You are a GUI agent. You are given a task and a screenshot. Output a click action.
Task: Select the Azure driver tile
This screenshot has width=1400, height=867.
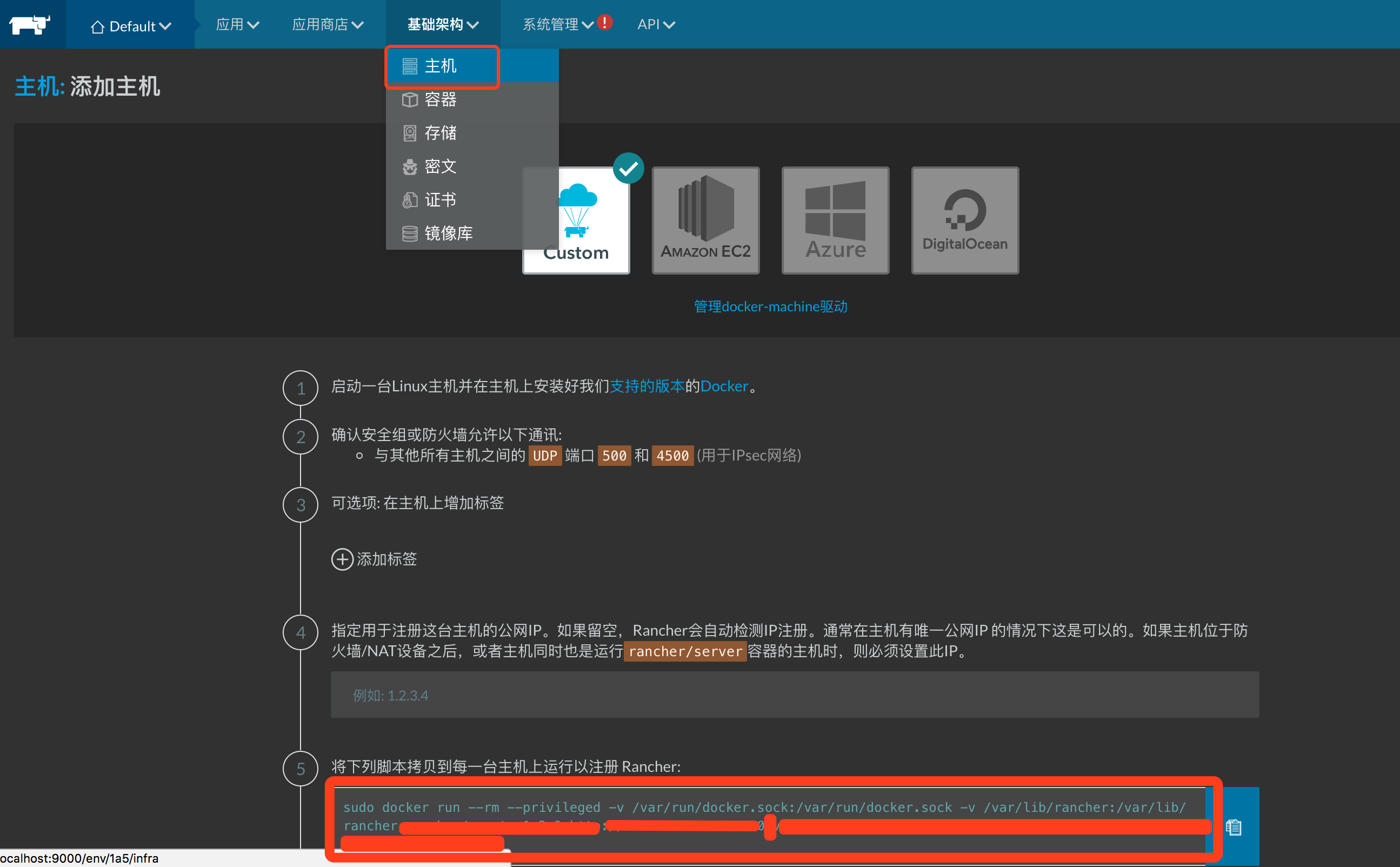tap(835, 220)
